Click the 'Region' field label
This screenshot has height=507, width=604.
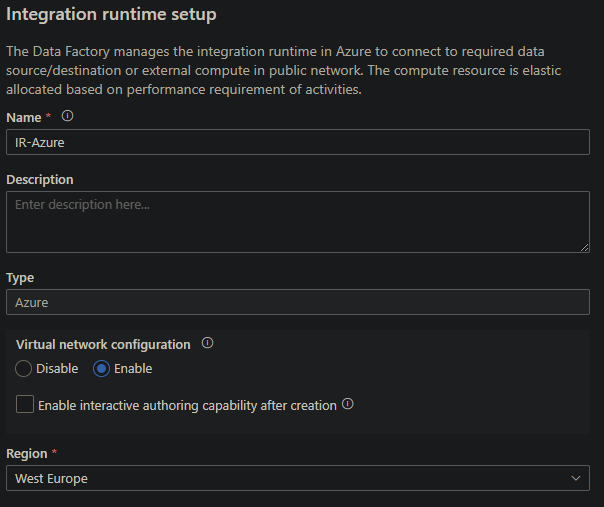[x=27, y=453]
